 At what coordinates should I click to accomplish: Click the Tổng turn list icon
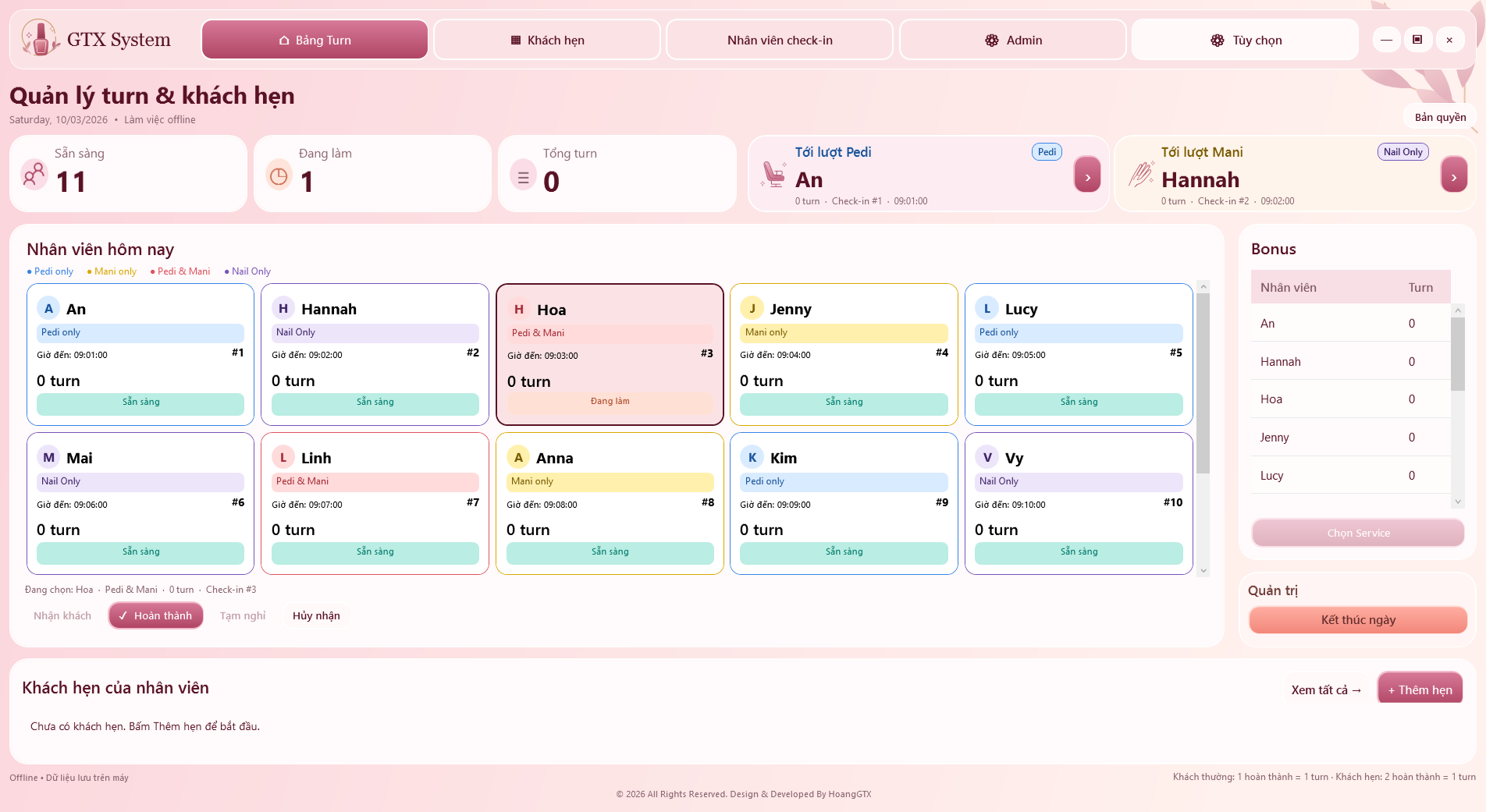point(523,177)
